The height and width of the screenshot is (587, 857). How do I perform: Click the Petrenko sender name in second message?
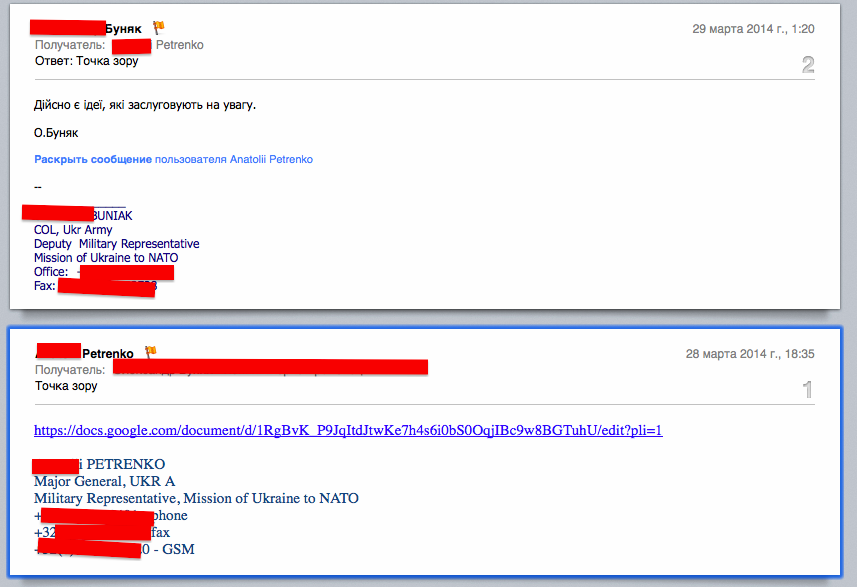(108, 354)
